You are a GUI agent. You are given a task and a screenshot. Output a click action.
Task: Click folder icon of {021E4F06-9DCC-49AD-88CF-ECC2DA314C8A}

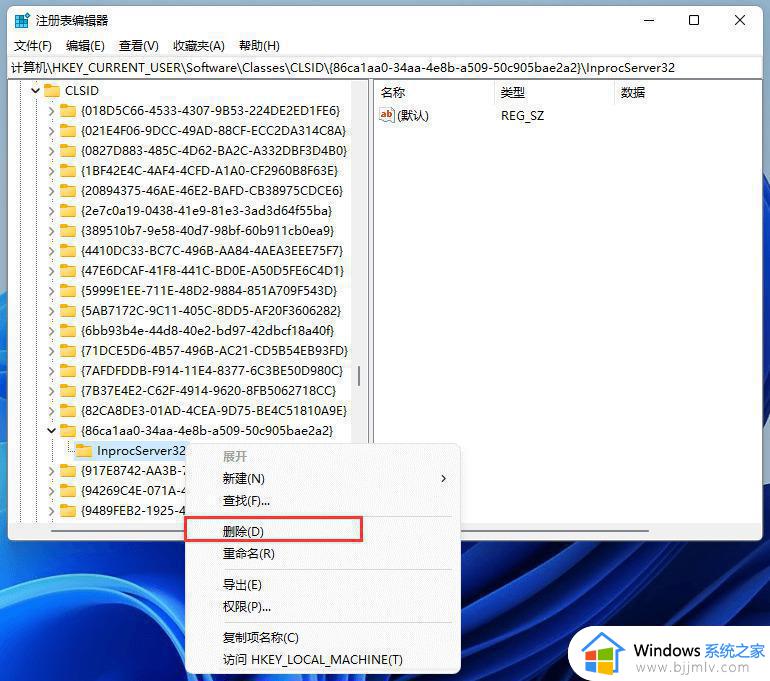(68, 131)
